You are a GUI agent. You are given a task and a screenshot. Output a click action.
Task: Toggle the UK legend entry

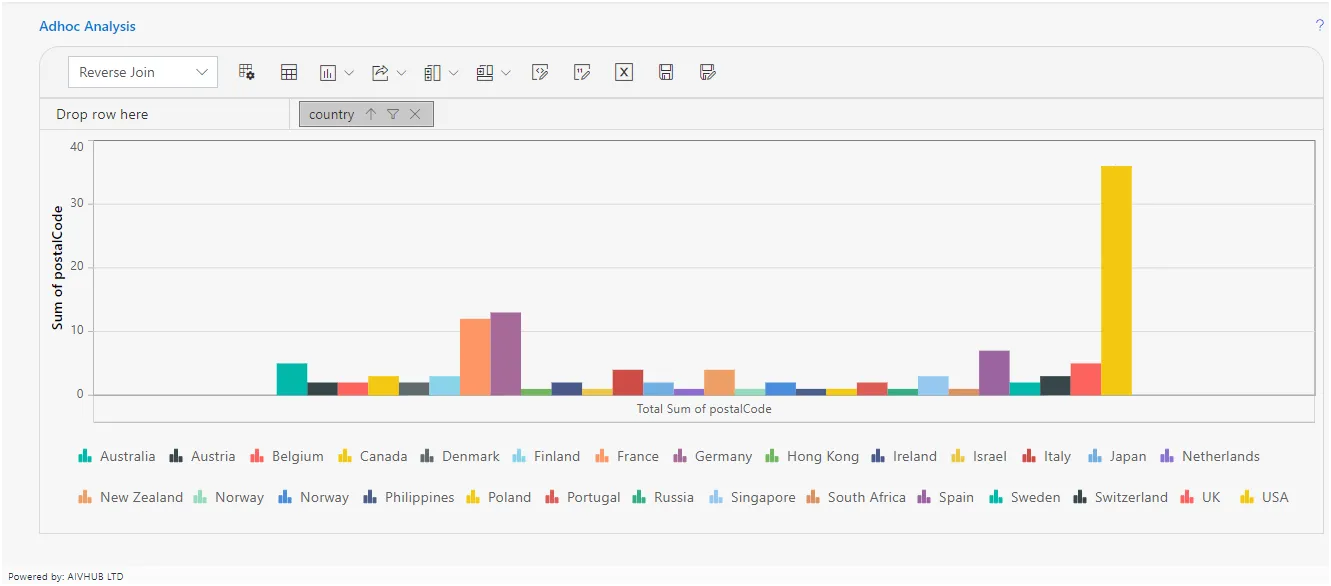point(1201,497)
